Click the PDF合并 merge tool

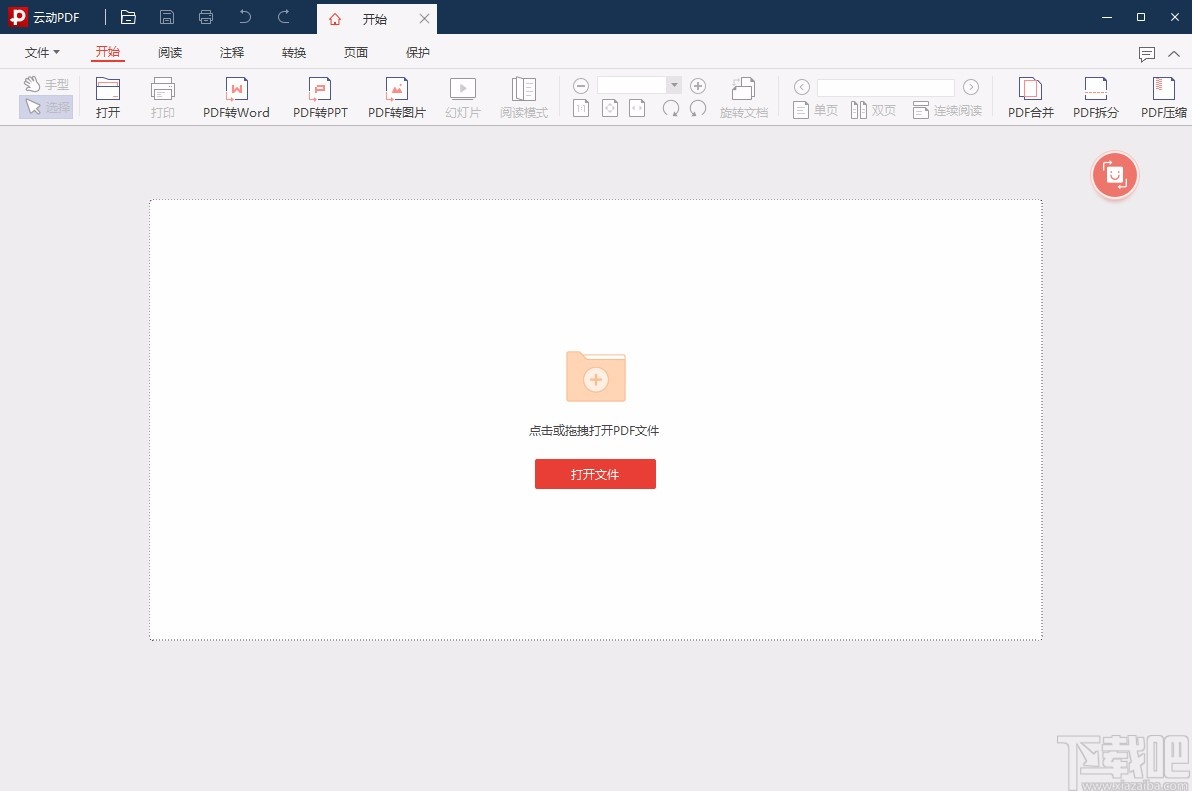tap(1031, 98)
